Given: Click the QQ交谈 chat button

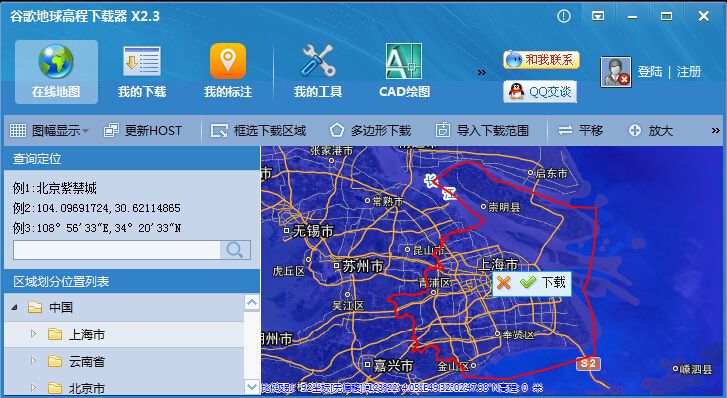Looking at the screenshot, I should point(540,91).
